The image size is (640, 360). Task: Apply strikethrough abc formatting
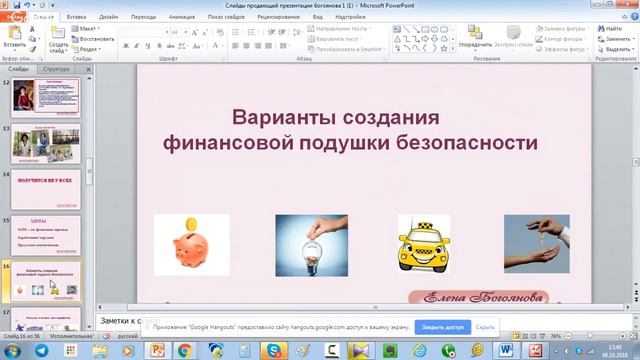(171, 46)
